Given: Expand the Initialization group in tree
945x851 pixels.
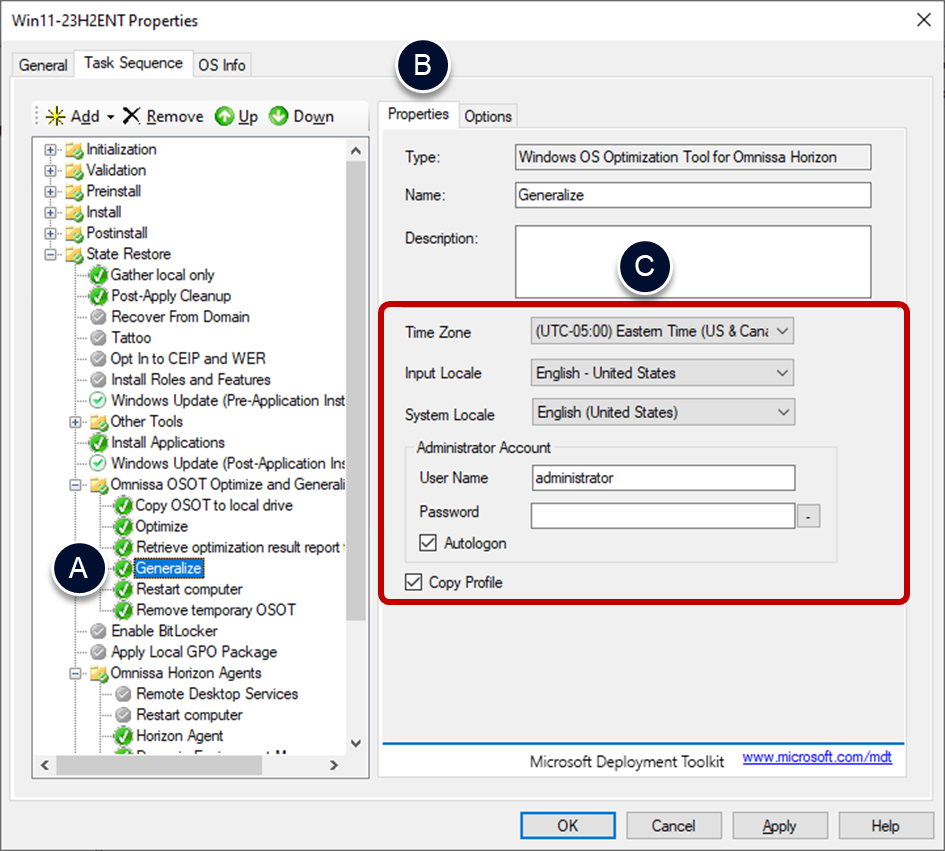Looking at the screenshot, I should pos(51,149).
